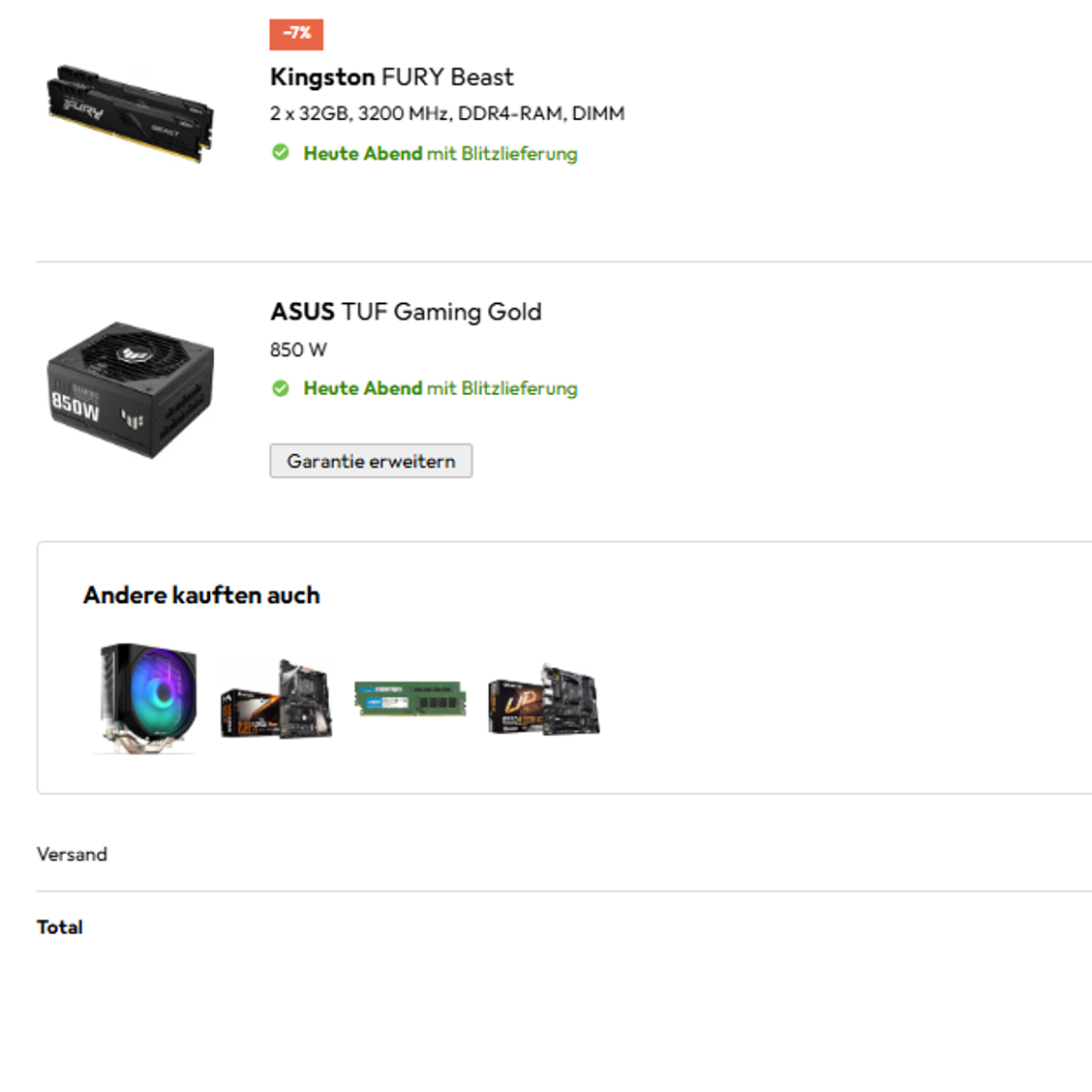Screen dimensions: 1092x1092
Task: Open the Gigabyte Aorus motherboard recommendation
Action: (x=277, y=699)
